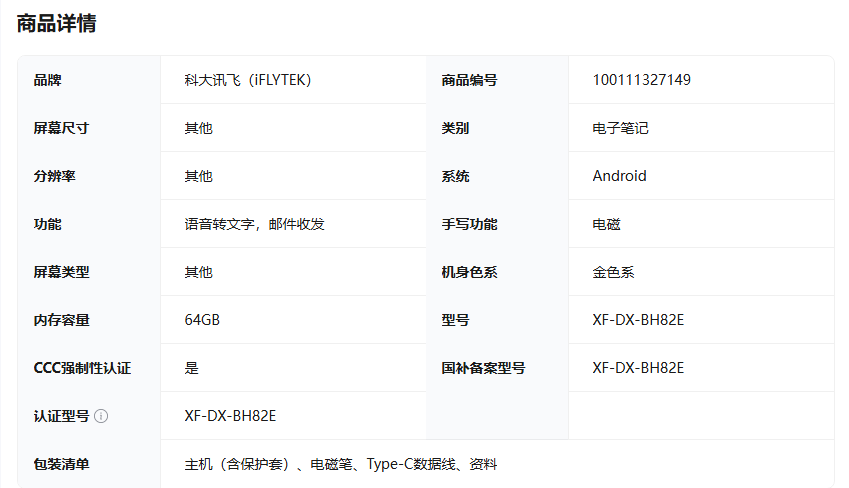Click the info icon next to 认证型号

pyautogui.click(x=101, y=416)
